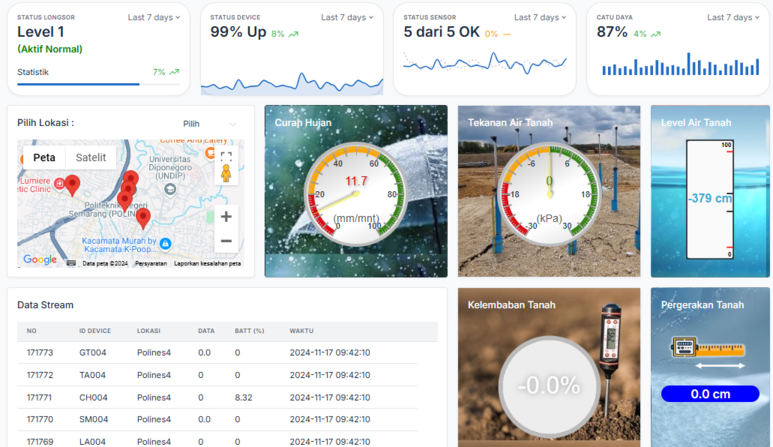This screenshot has width=773, height=447.
Task: Click the leftmost red map marker
Action: (72, 185)
